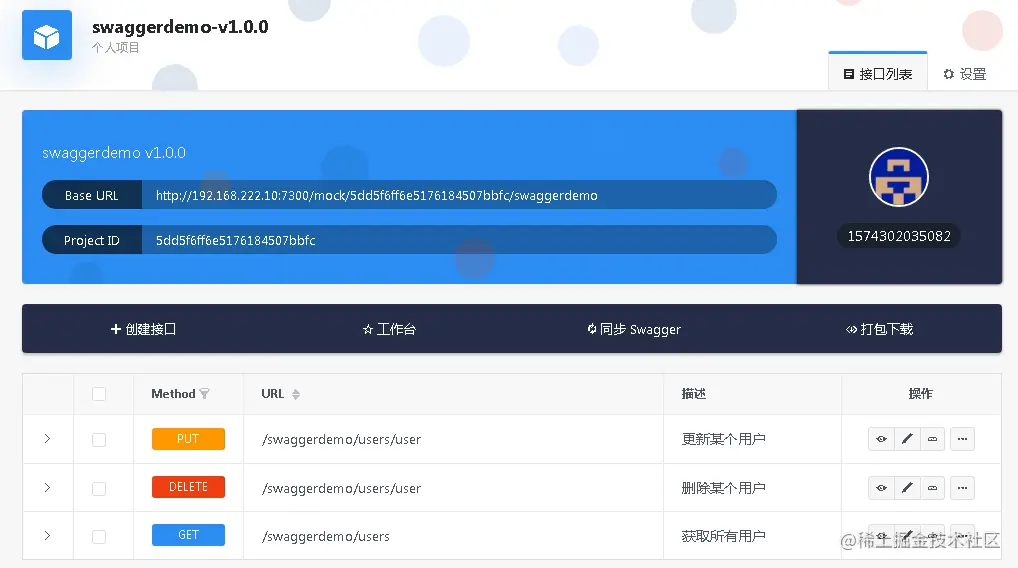1018x568 pixels.
Task: Click the Project ID label
Action: pos(92,240)
